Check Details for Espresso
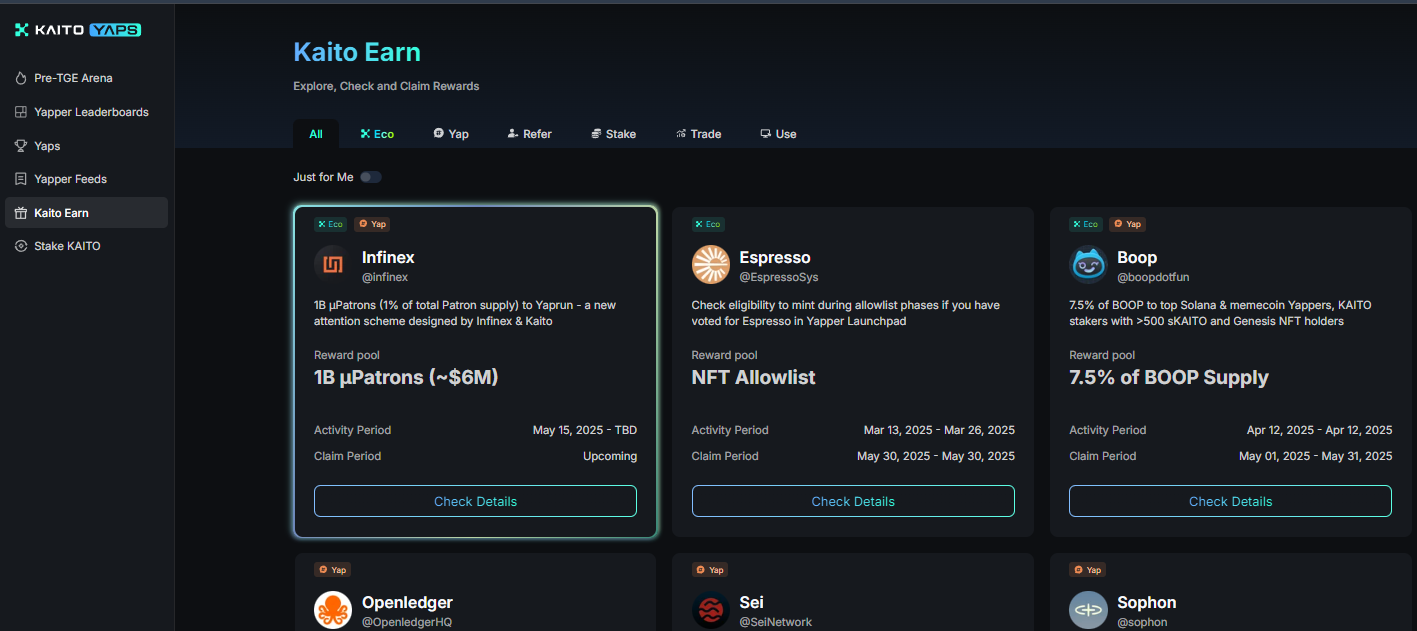 [853, 501]
